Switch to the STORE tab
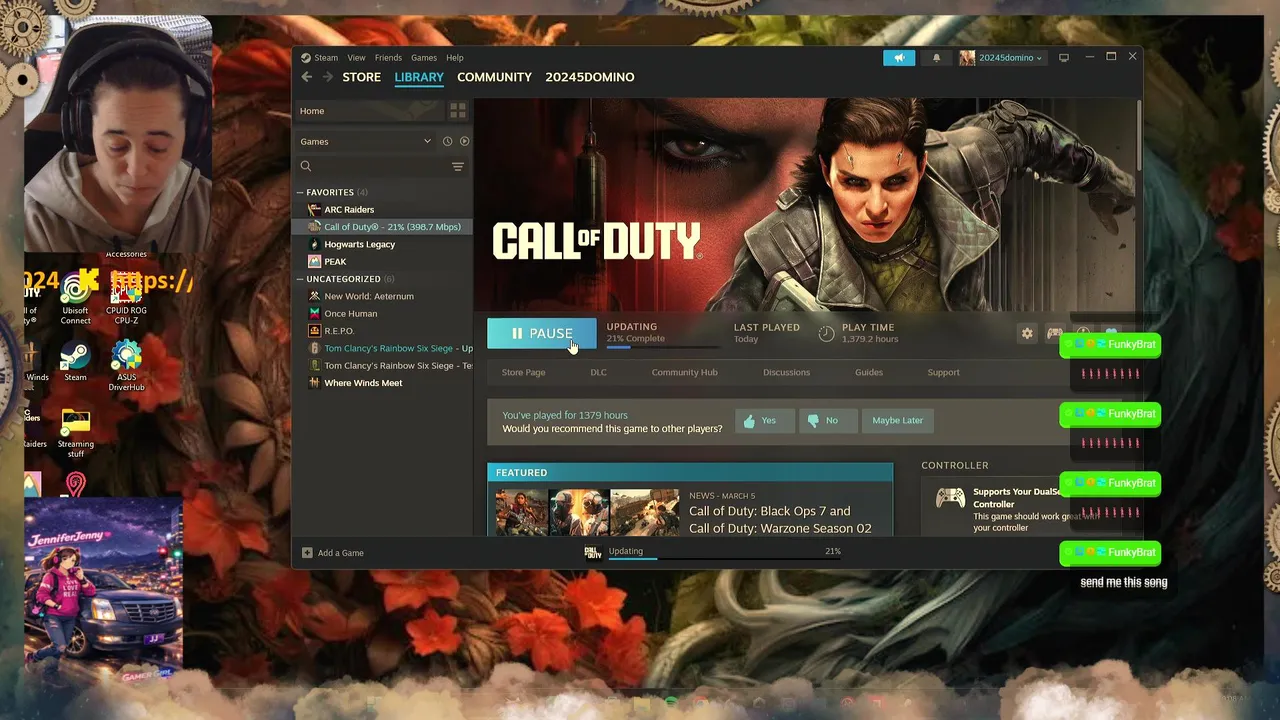 click(361, 77)
